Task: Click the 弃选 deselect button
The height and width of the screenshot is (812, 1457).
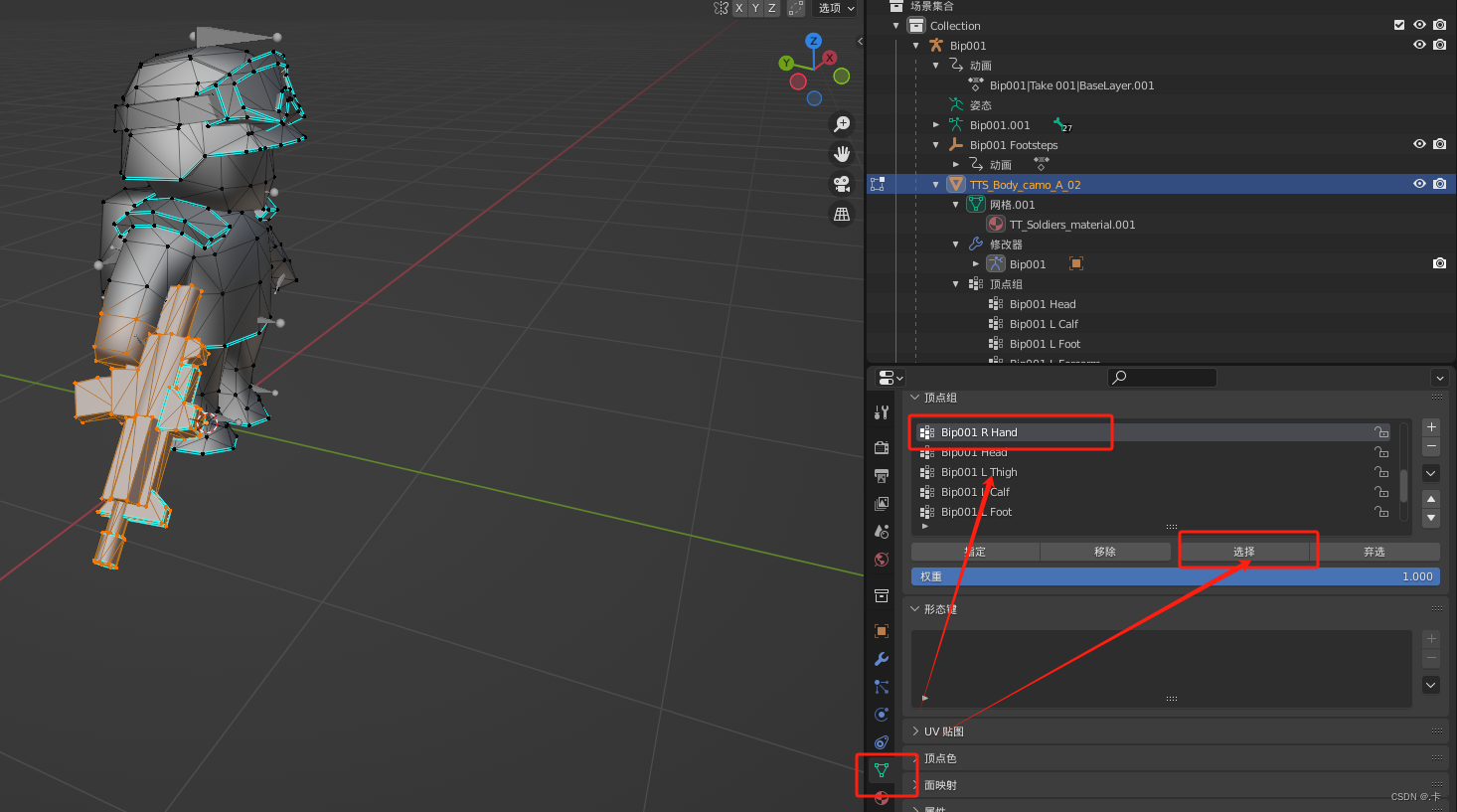Action: tap(1375, 552)
